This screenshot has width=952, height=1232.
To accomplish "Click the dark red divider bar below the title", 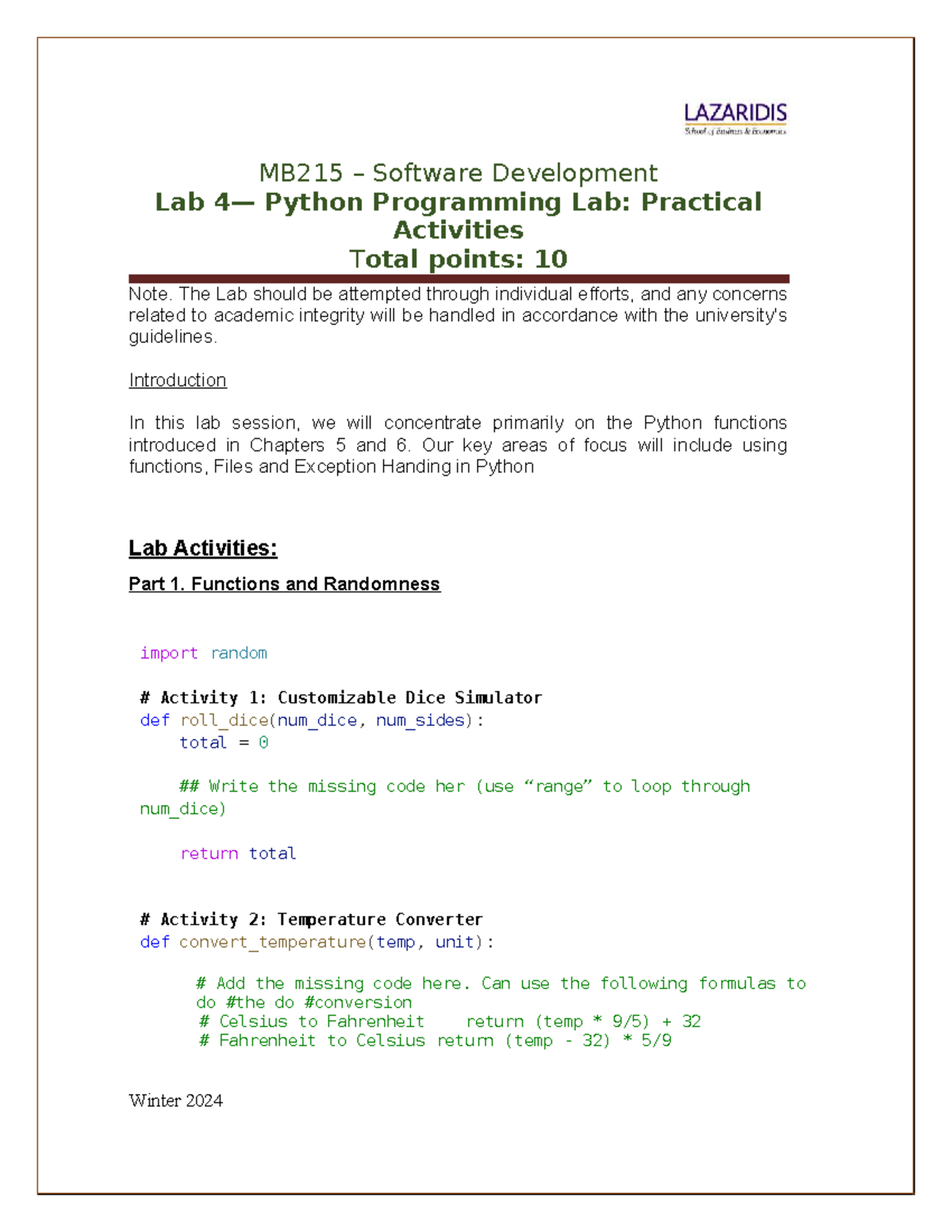I will (459, 276).
